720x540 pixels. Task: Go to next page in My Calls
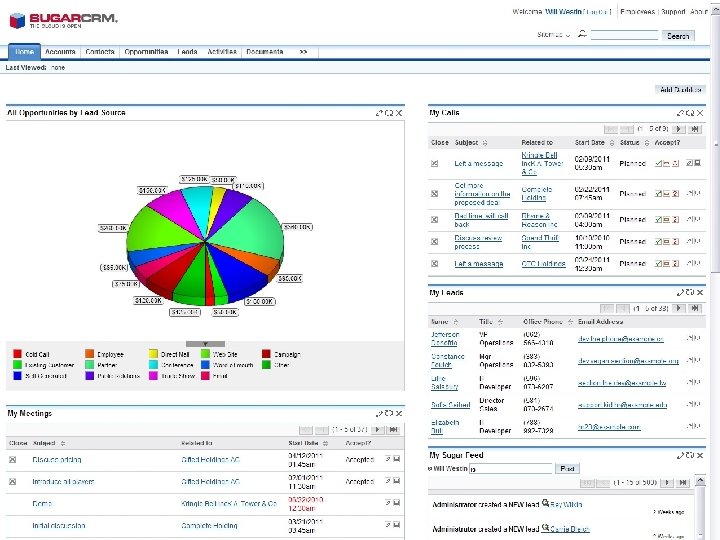pos(678,129)
